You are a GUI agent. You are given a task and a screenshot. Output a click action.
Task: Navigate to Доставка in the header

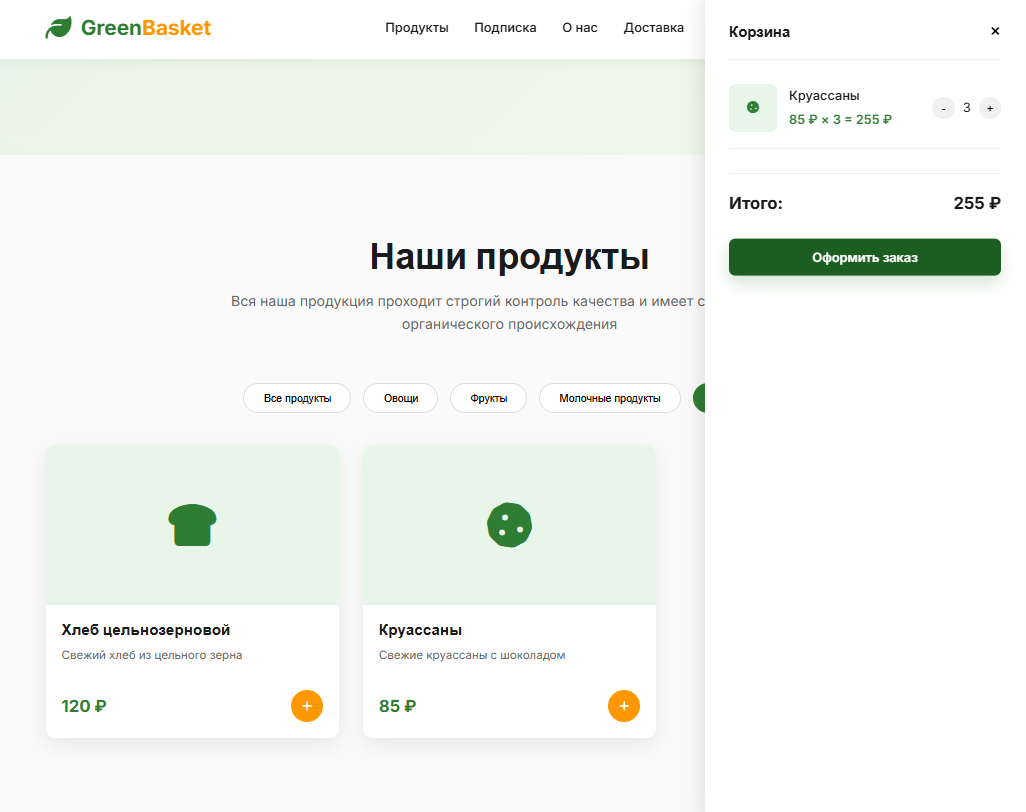654,27
